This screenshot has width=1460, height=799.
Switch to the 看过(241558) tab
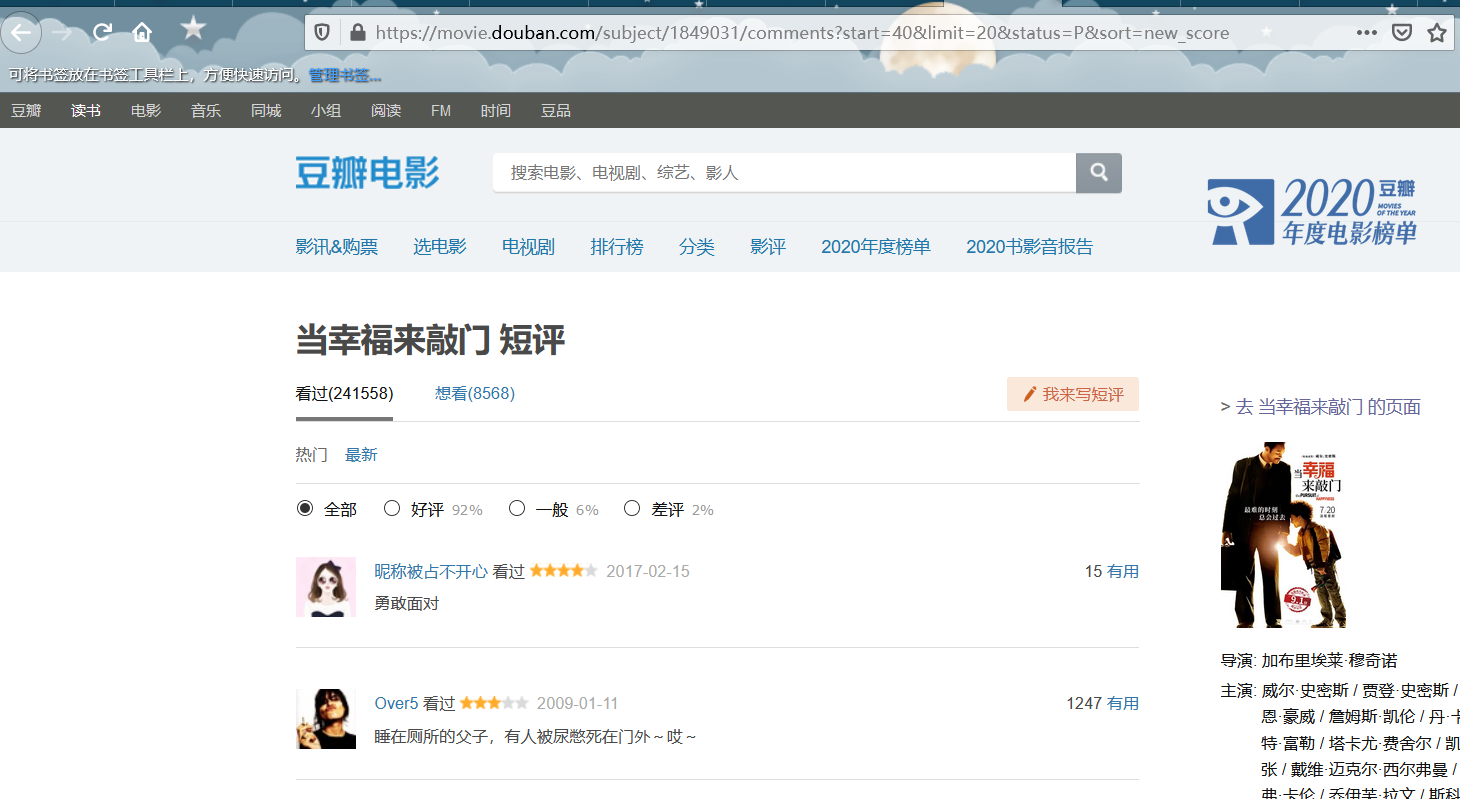pyautogui.click(x=344, y=394)
